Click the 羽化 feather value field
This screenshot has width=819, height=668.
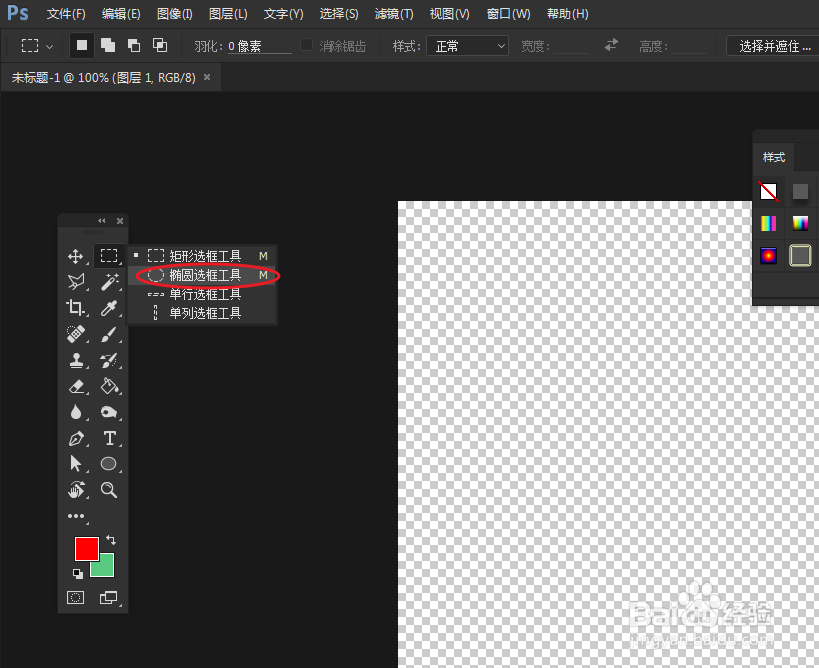point(260,46)
